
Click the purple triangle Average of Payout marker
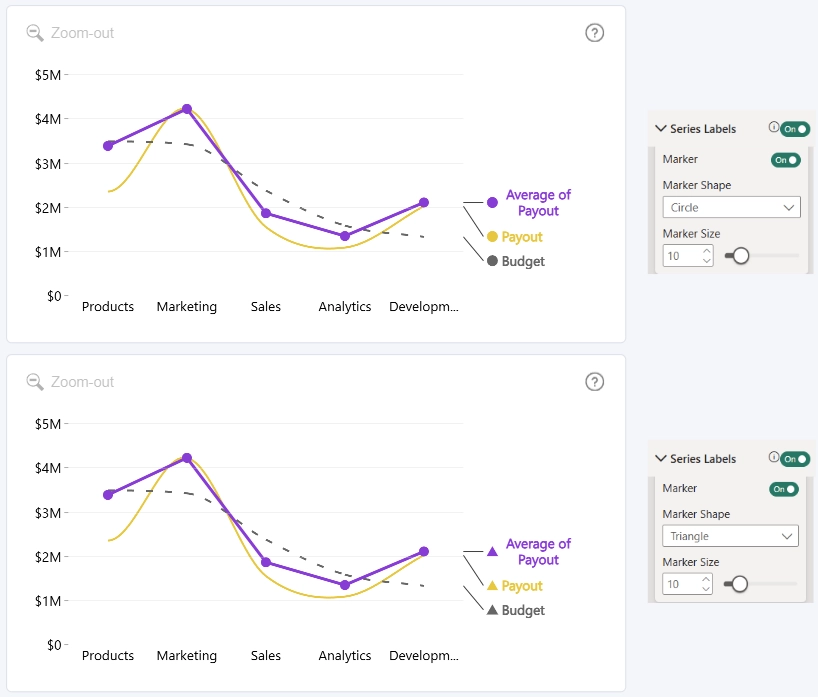[x=492, y=551]
